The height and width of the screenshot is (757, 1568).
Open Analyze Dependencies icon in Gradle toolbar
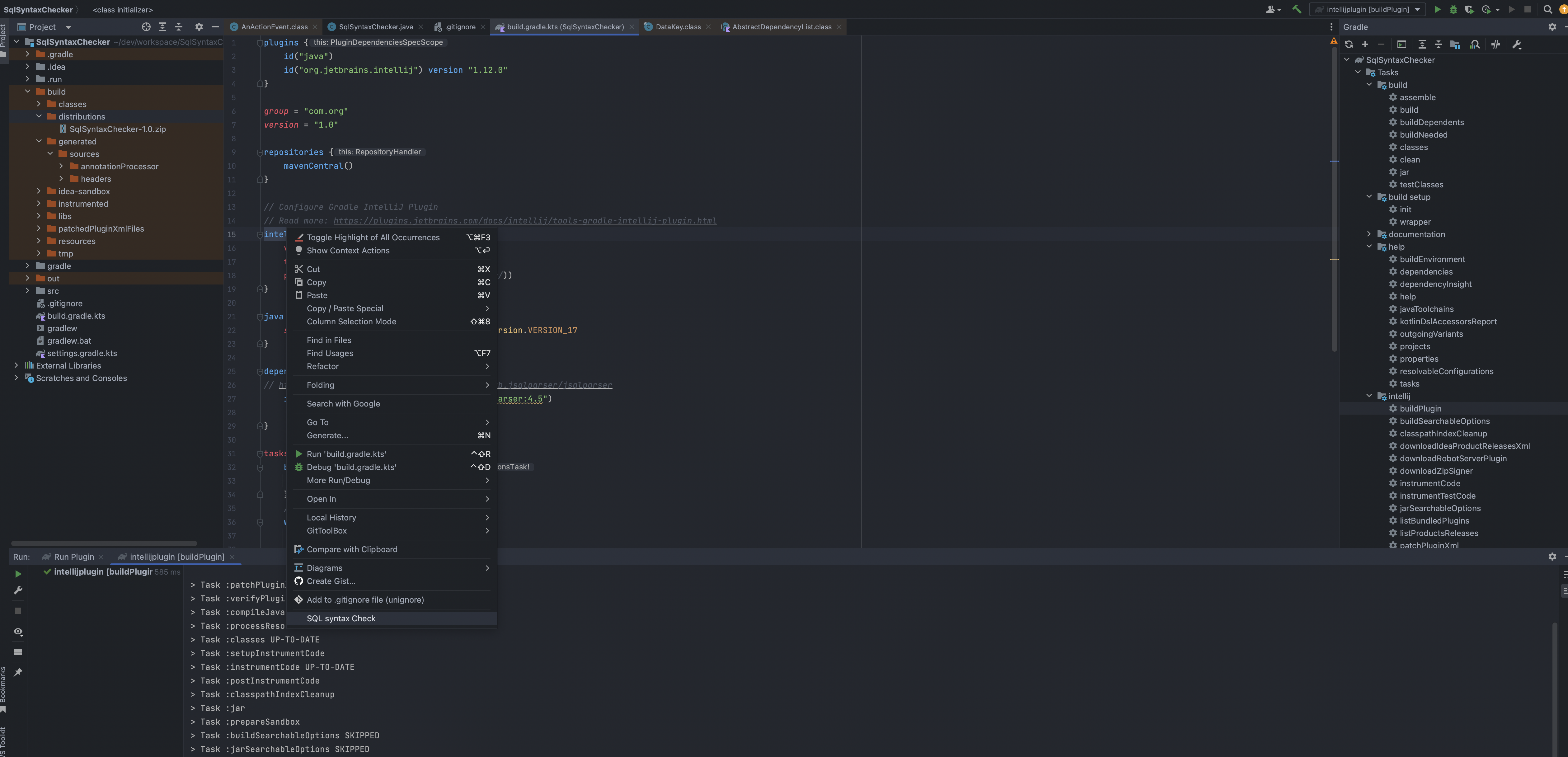[1475, 45]
